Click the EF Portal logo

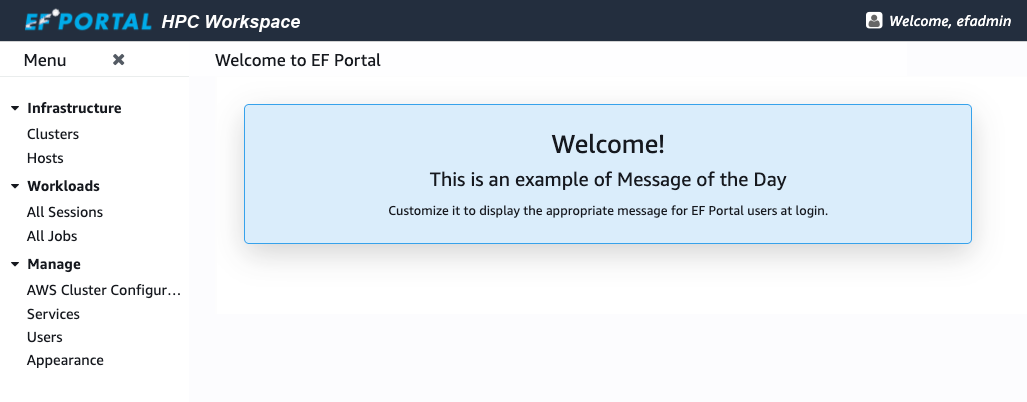tap(88, 21)
